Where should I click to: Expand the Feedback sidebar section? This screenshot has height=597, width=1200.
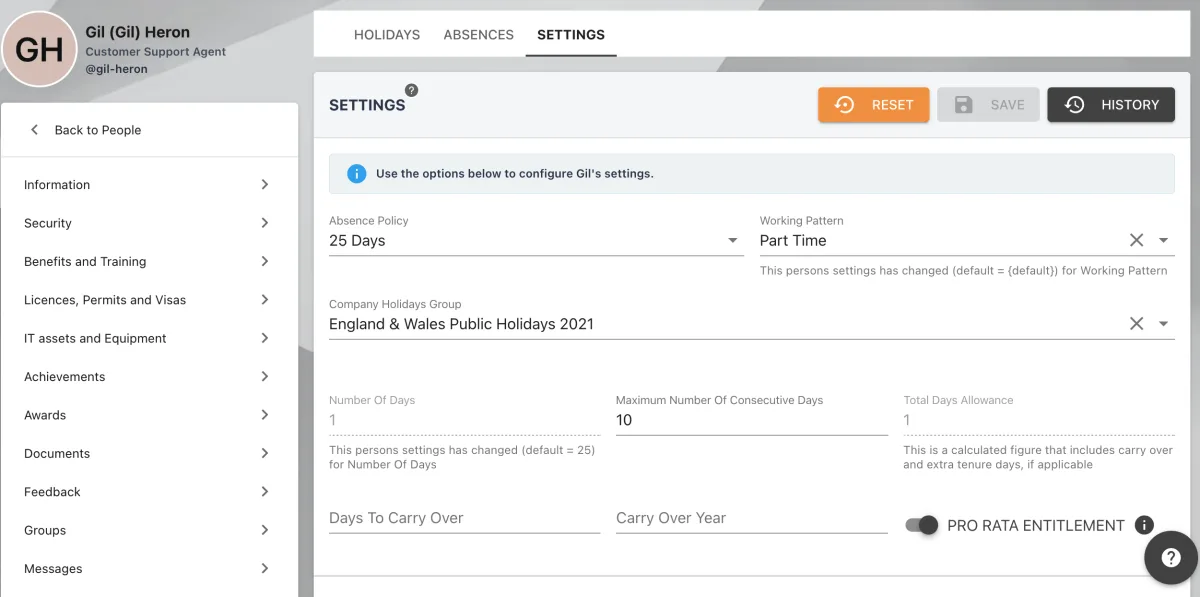pos(149,492)
